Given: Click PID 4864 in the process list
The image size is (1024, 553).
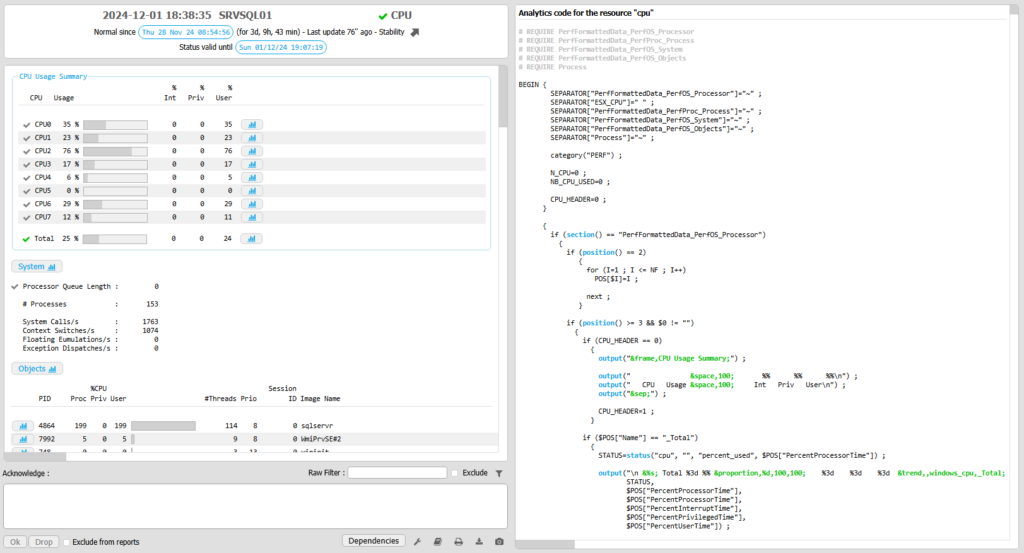Looking at the screenshot, I should [46, 426].
